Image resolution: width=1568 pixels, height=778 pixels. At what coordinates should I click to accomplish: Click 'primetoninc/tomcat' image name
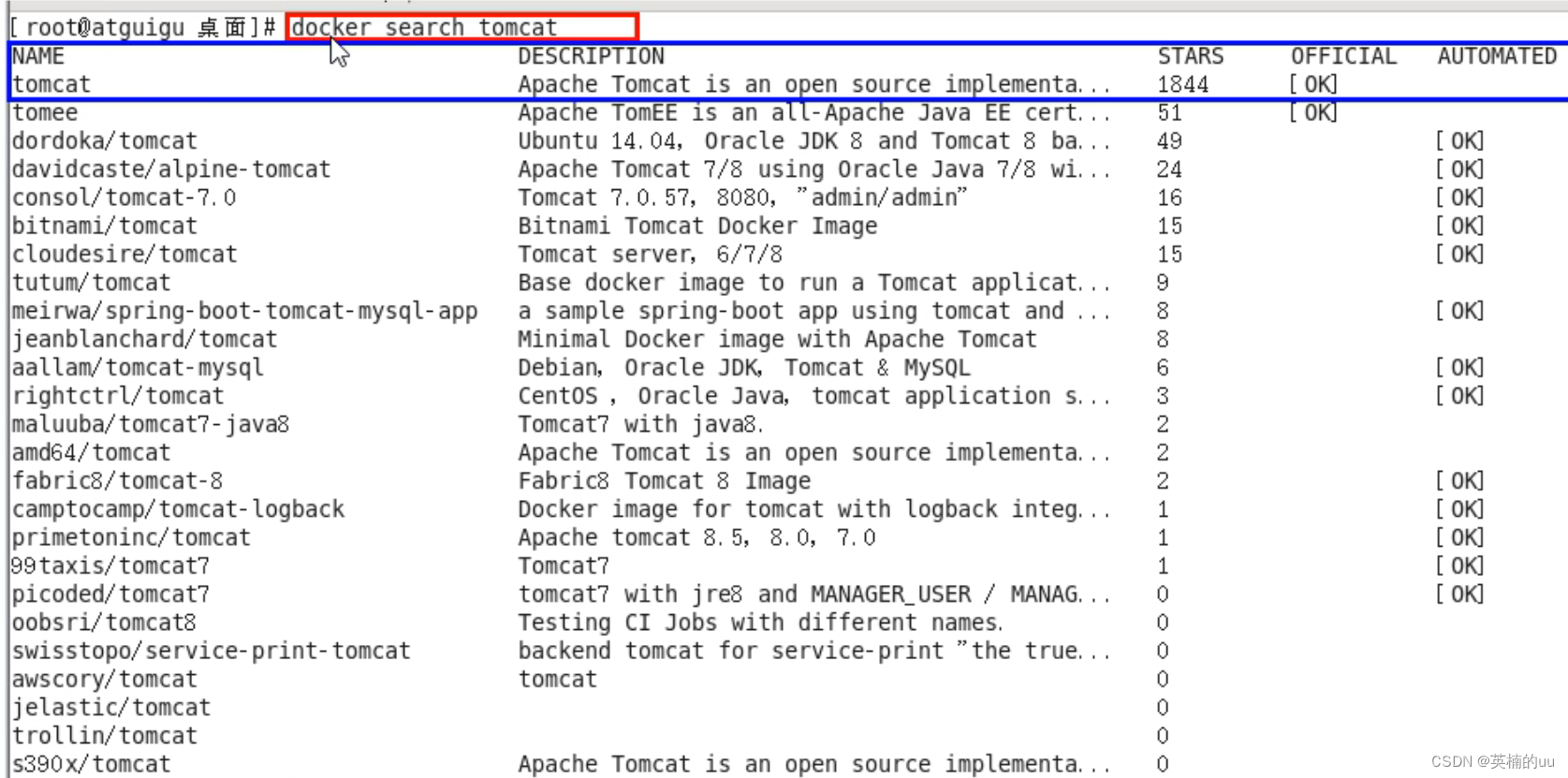tap(131, 537)
